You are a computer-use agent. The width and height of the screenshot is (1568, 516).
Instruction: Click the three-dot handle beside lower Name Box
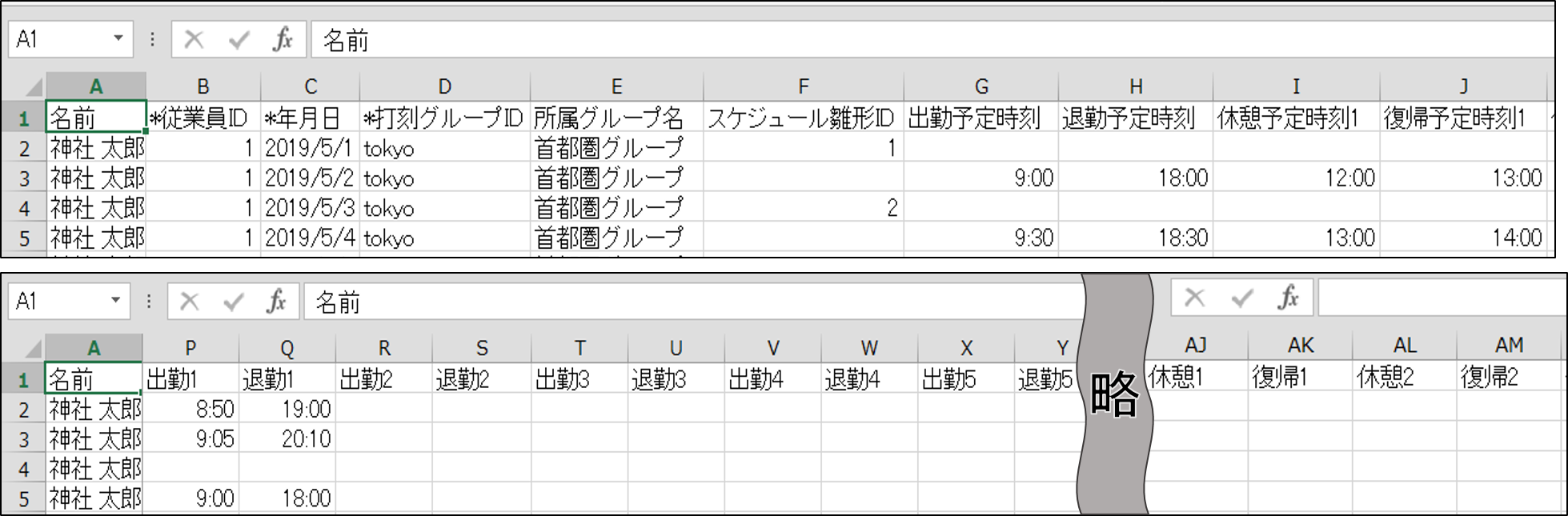point(149,302)
